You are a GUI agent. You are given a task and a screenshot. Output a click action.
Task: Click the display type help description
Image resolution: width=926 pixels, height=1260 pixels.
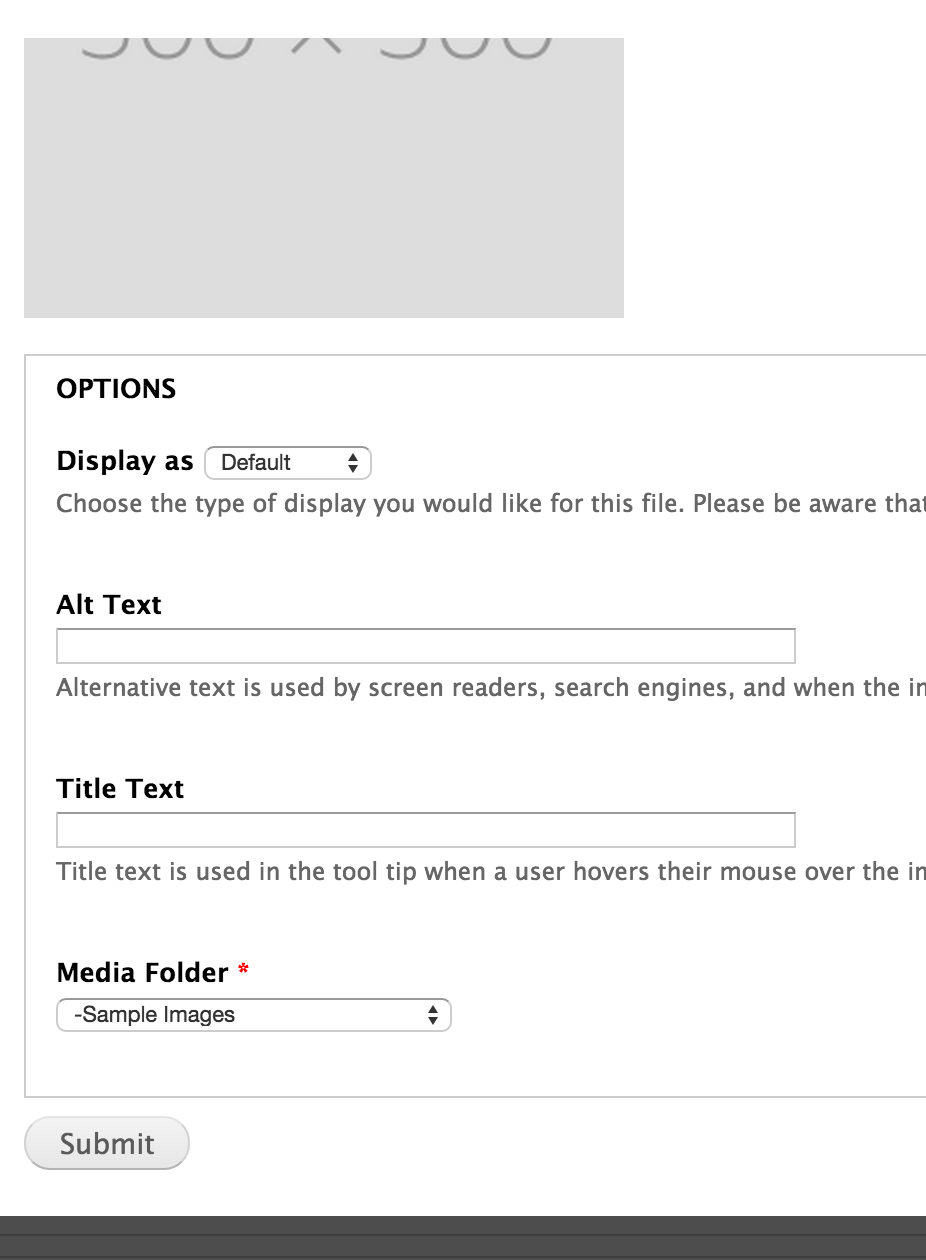[x=491, y=503]
